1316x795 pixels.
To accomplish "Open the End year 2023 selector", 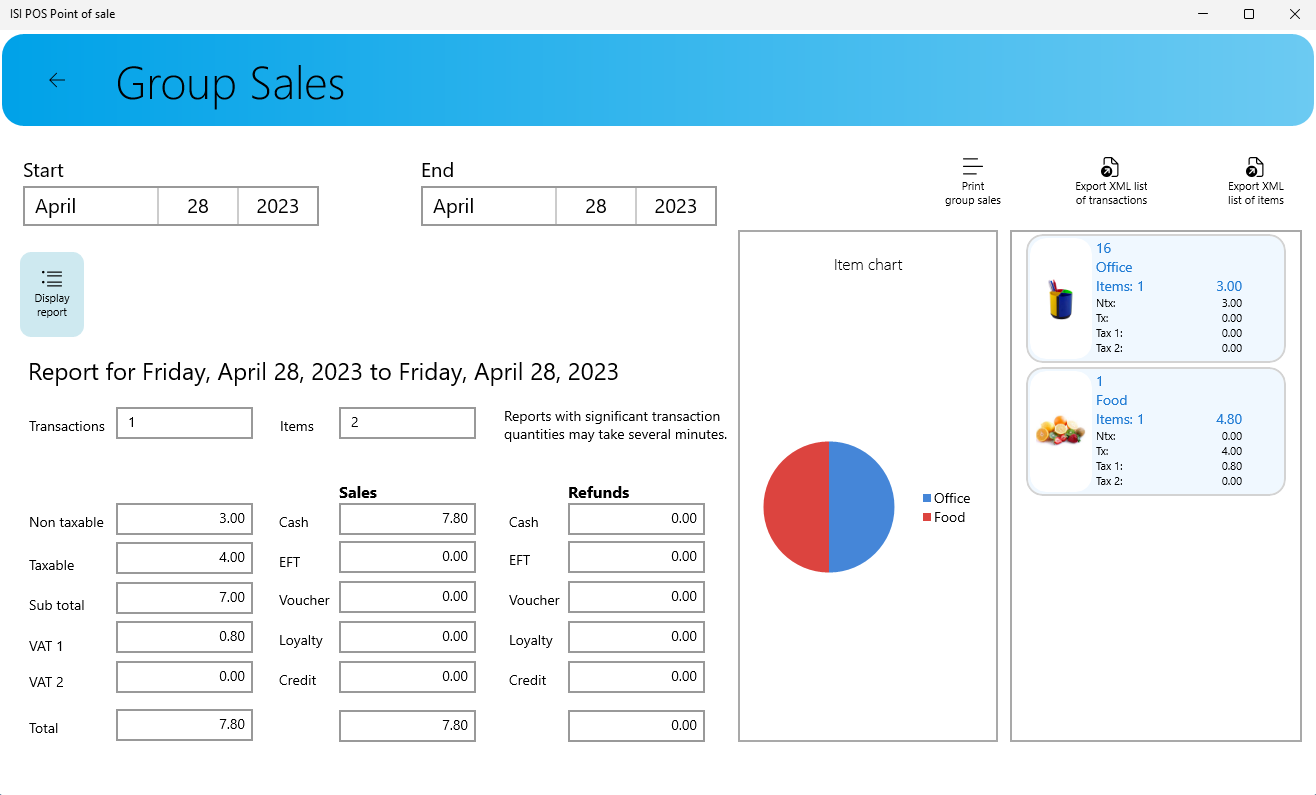I will tap(675, 206).
